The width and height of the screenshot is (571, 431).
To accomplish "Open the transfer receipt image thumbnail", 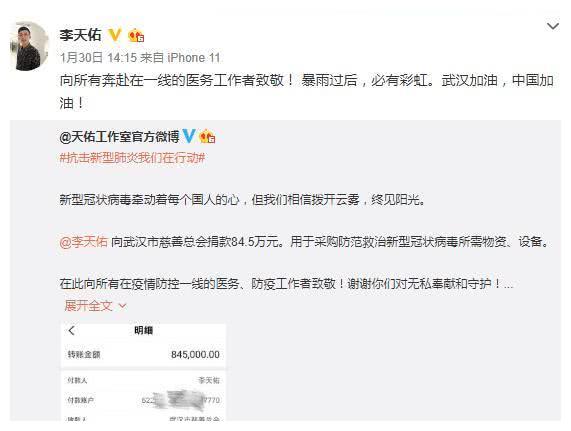I will pos(143,372).
